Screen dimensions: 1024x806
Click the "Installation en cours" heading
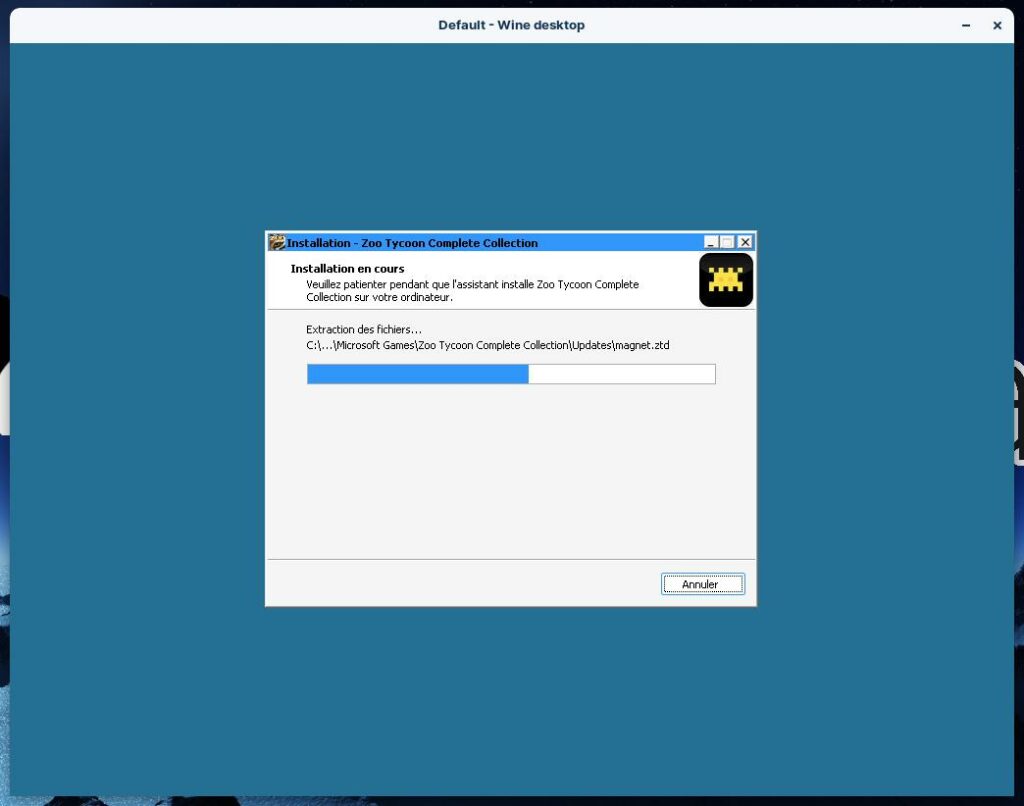coord(347,269)
